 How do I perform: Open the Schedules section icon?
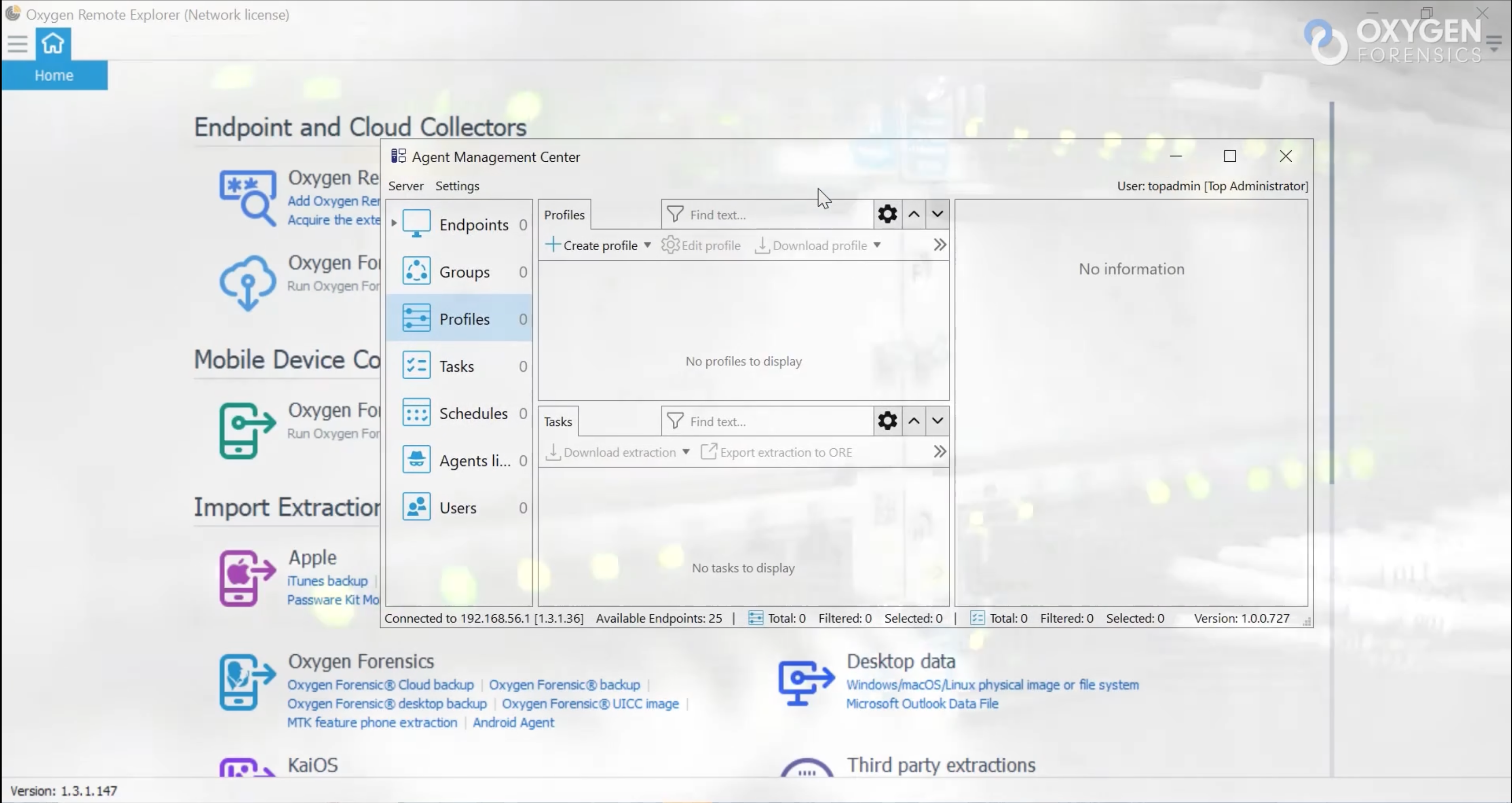point(416,413)
